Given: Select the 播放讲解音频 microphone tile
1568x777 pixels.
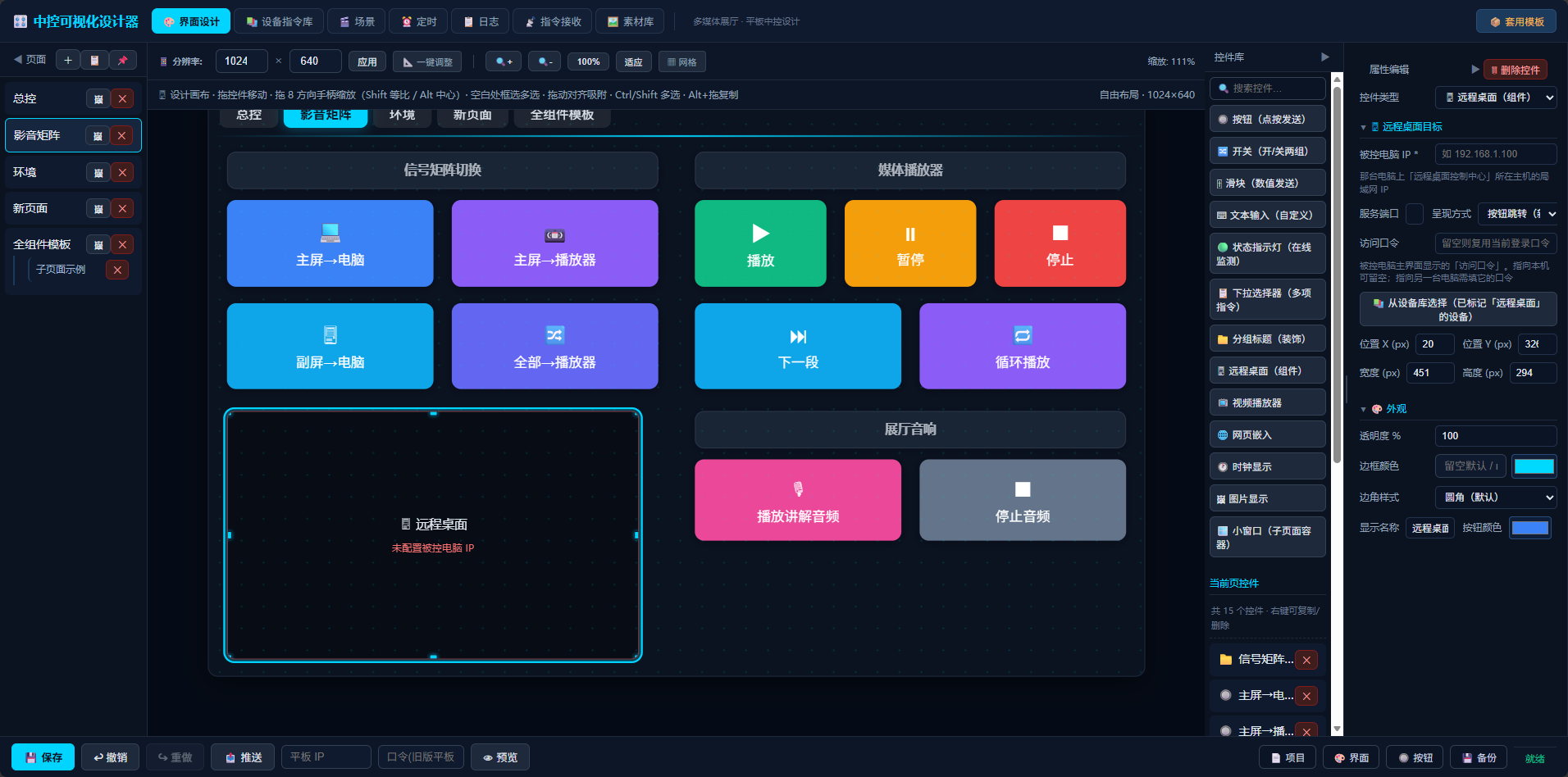Looking at the screenshot, I should [798, 500].
